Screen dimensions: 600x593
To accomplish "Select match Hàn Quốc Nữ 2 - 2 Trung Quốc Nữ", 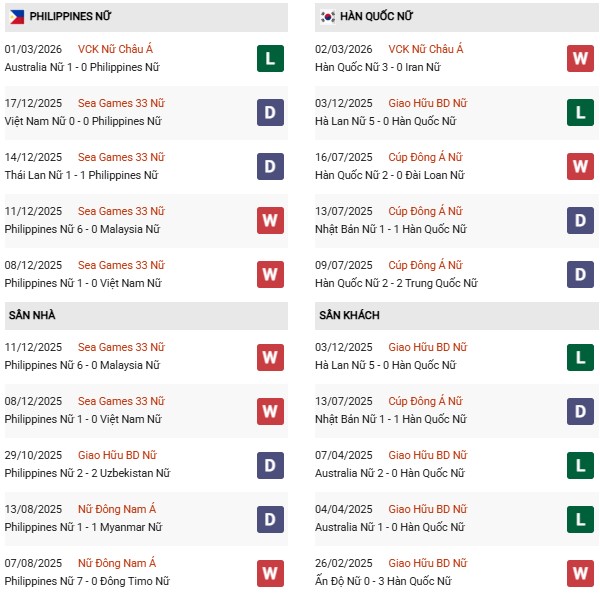I will coord(397,283).
